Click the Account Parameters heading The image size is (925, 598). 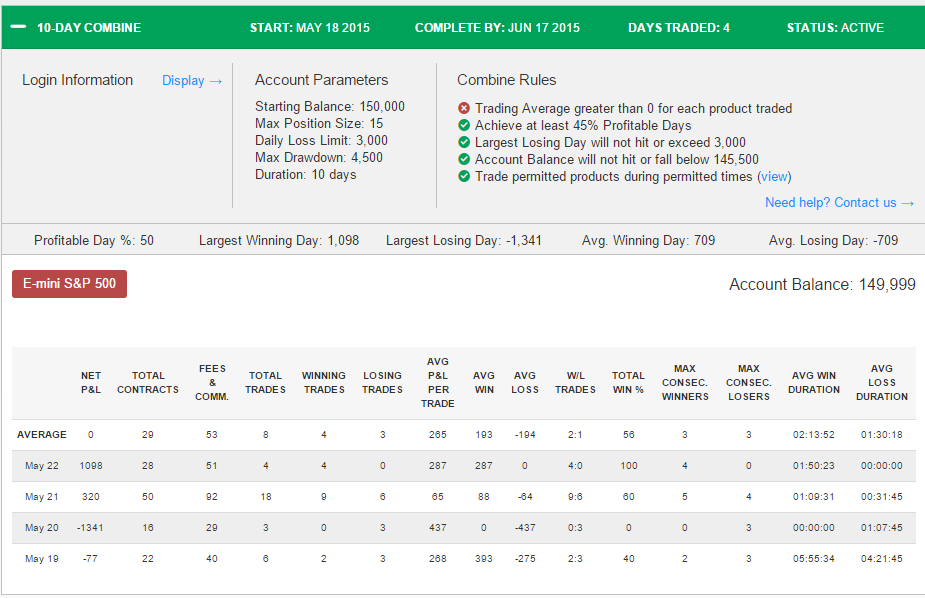pos(322,80)
